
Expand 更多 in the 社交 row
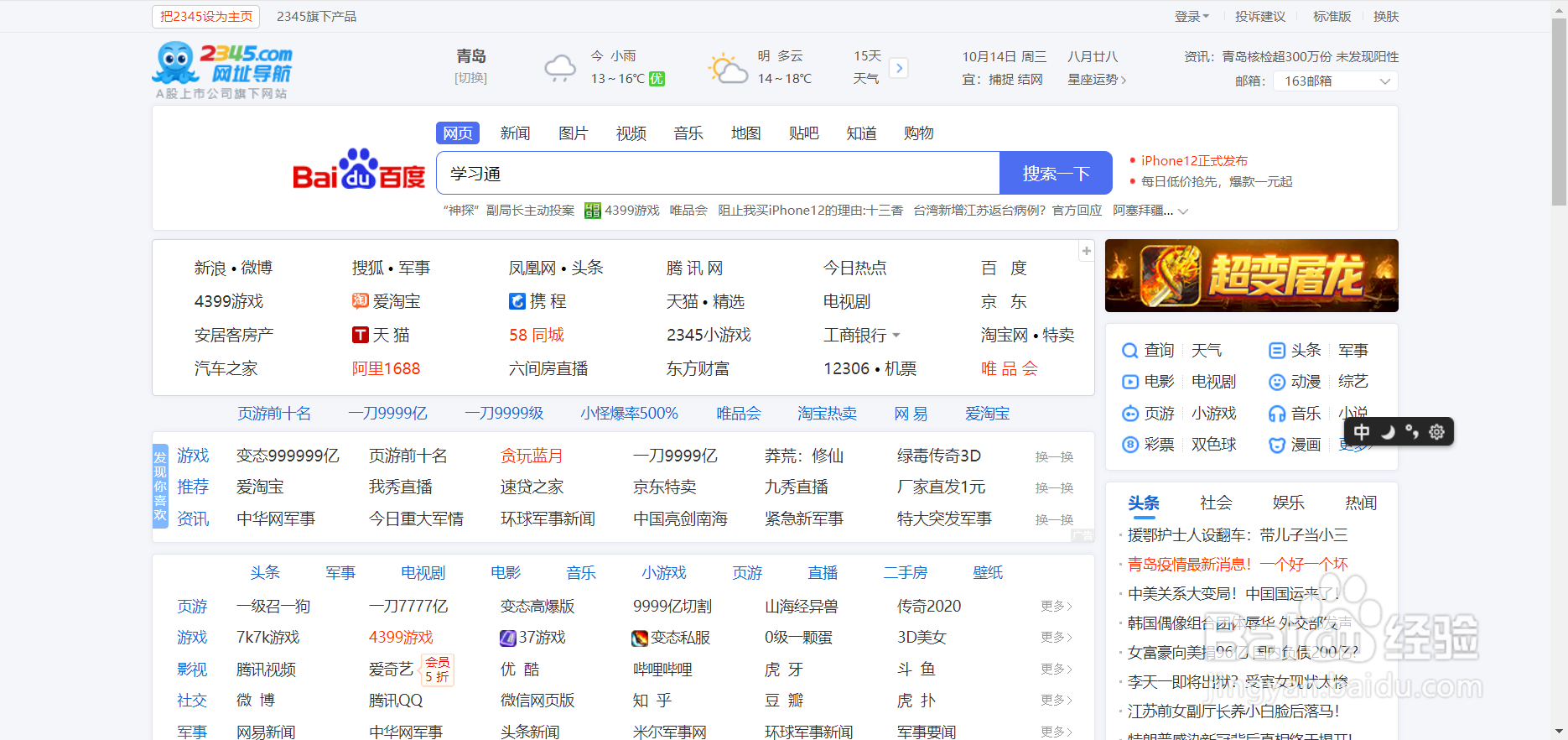coord(1056,700)
